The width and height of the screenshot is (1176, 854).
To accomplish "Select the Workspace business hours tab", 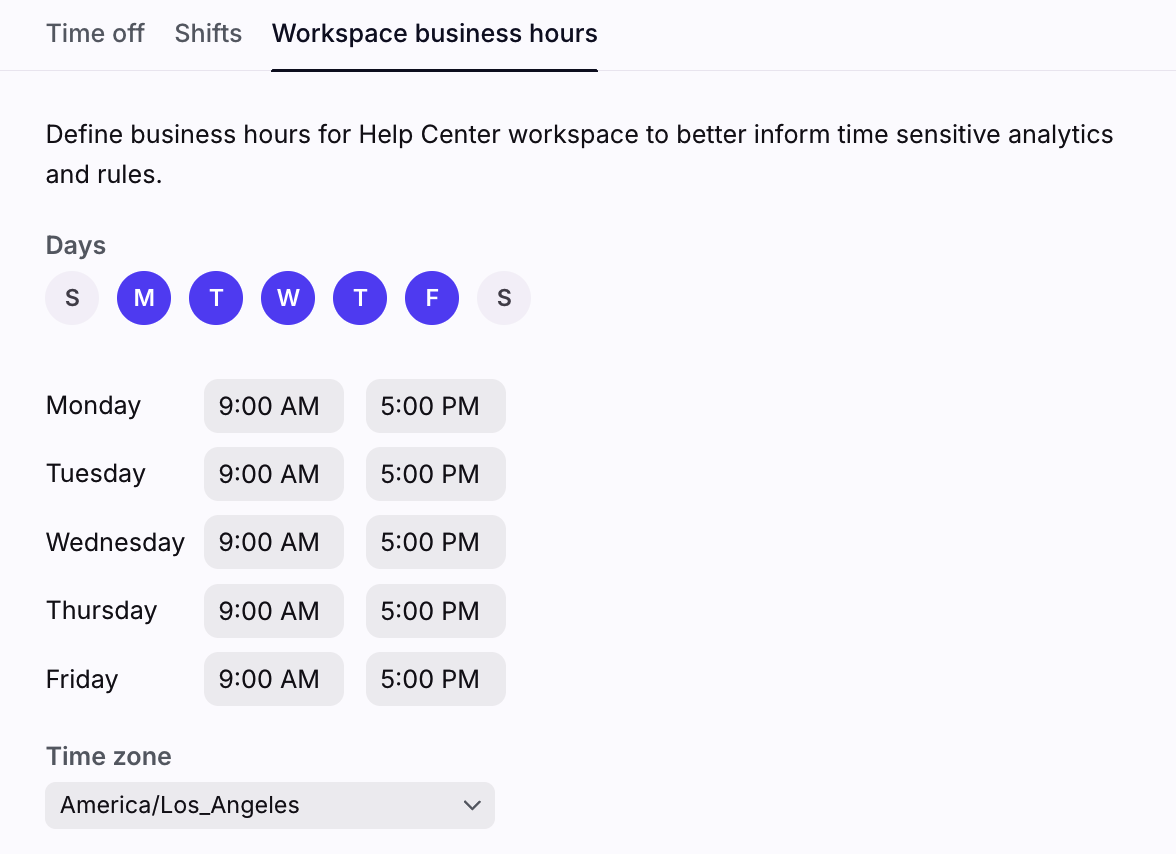I will pos(434,33).
